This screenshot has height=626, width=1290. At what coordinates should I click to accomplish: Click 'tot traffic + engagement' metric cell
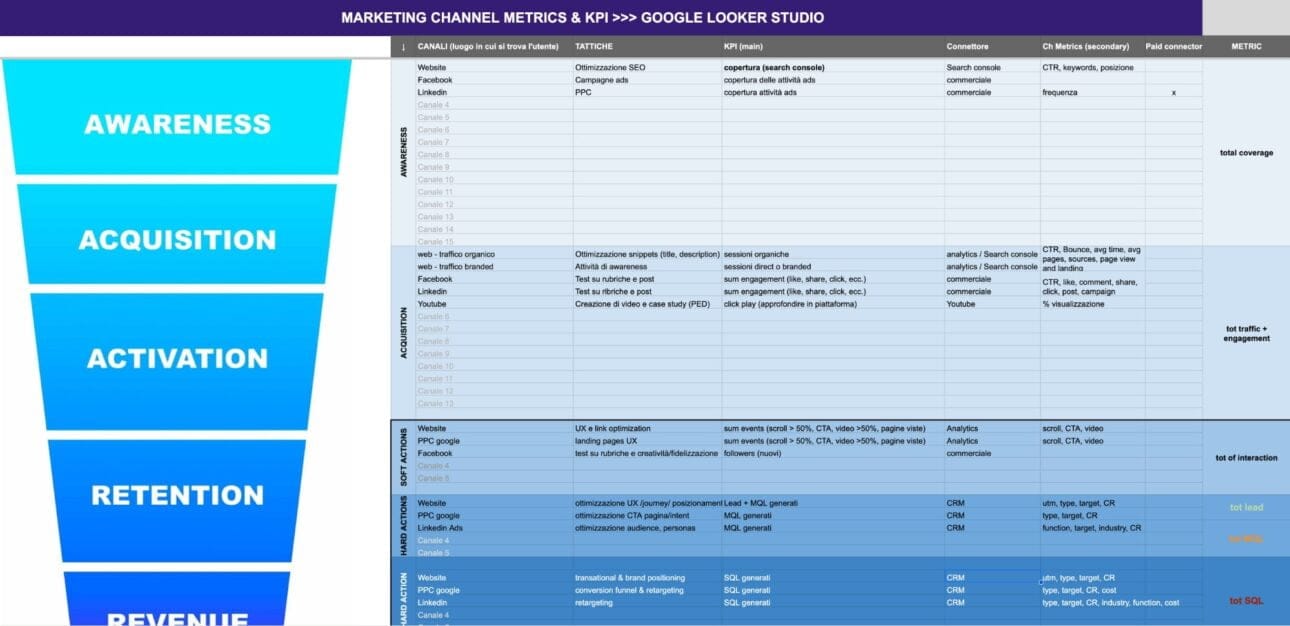point(1246,333)
